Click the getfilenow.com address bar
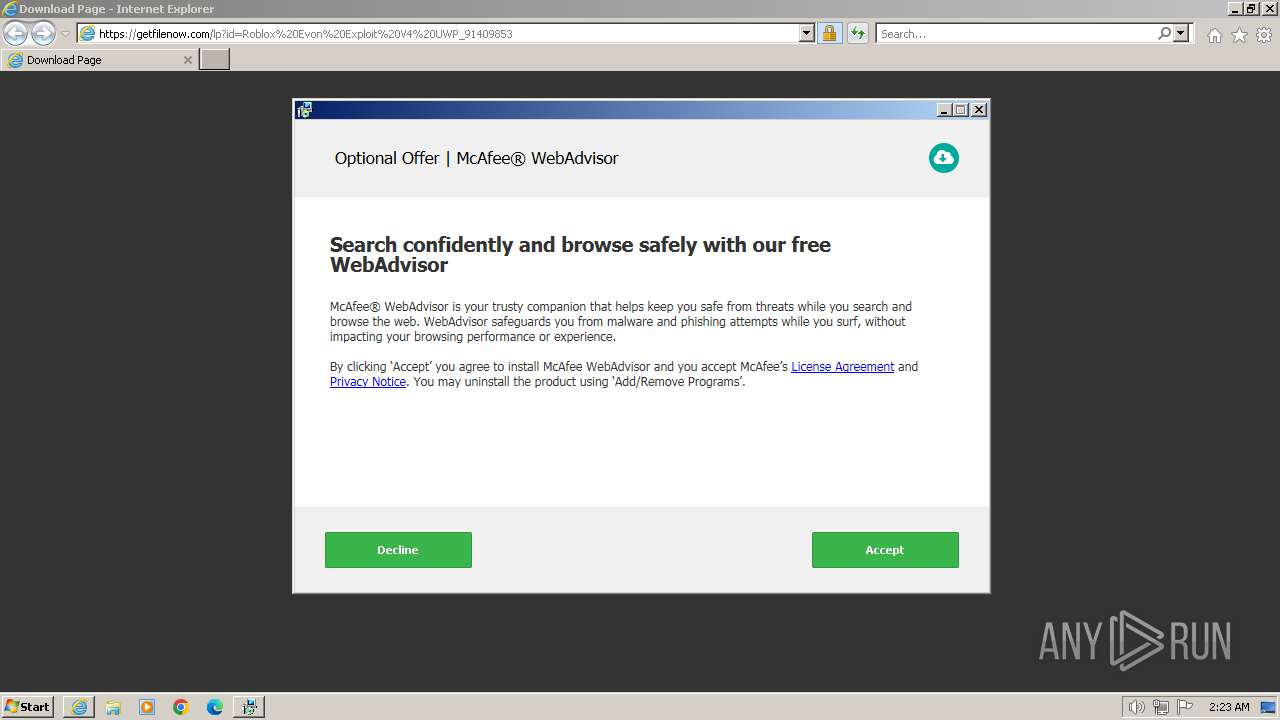This screenshot has height=720, width=1280. coord(438,33)
